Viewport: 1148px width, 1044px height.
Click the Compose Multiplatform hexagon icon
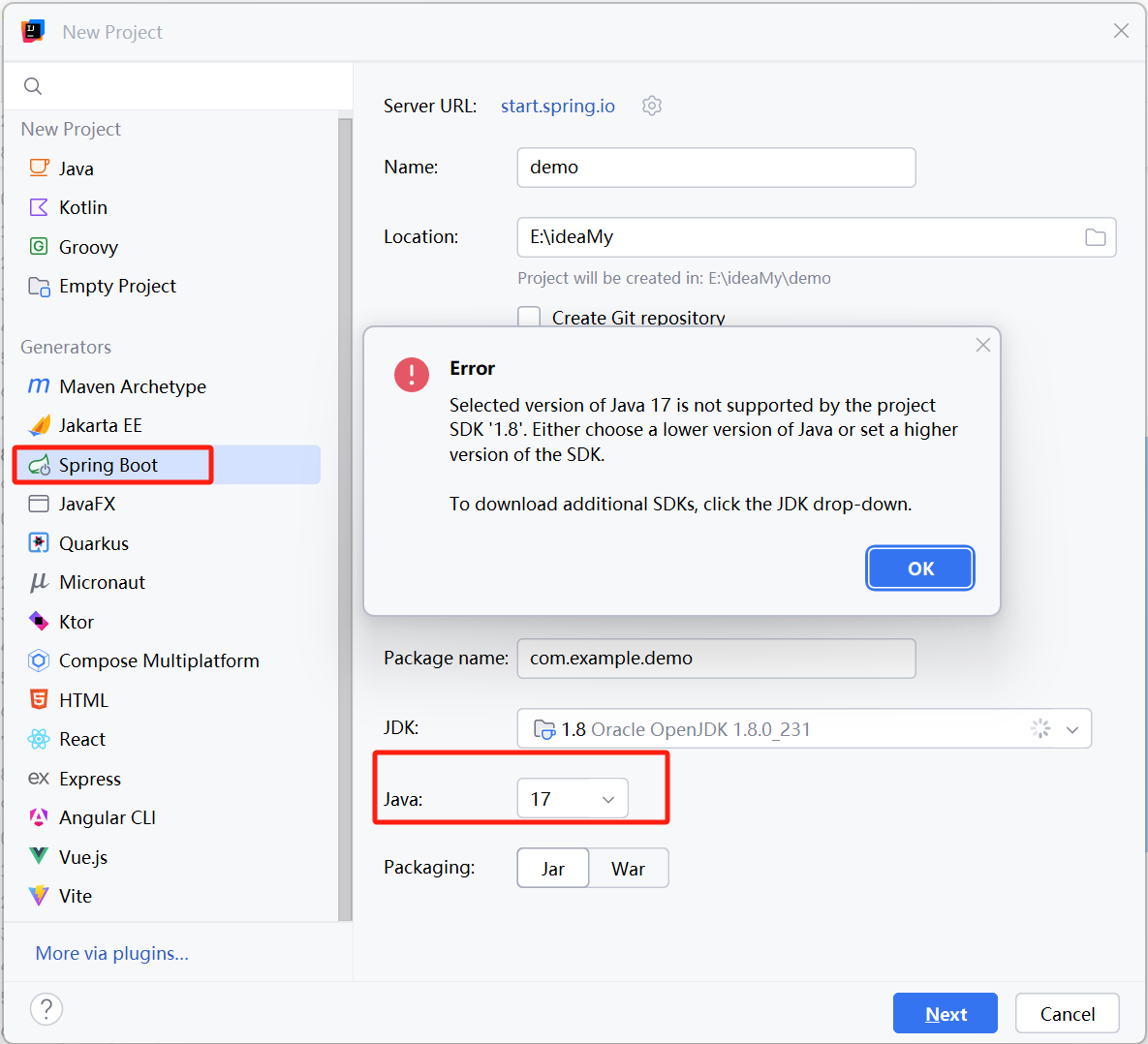pyautogui.click(x=39, y=660)
